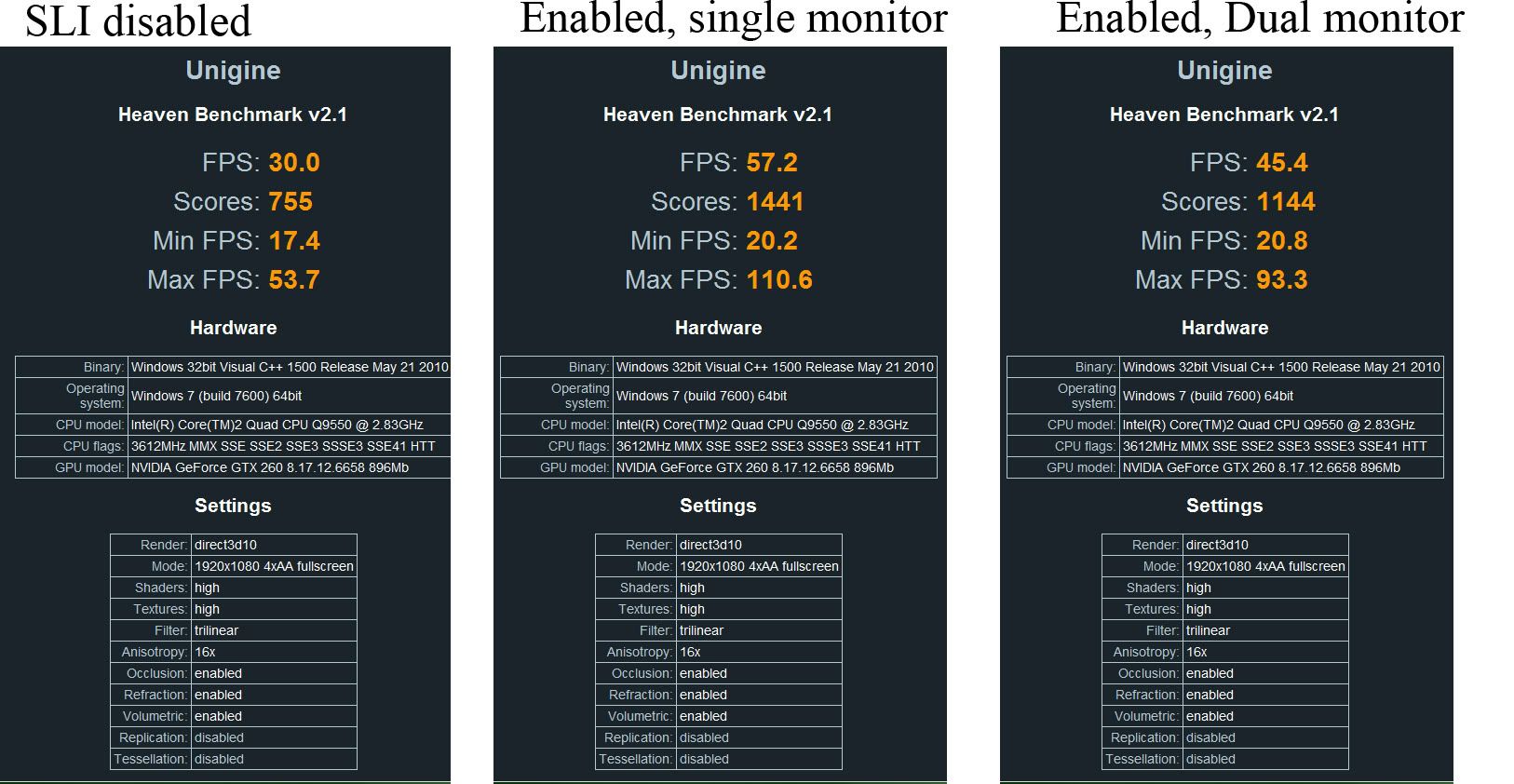Click Unigine title in single monitor panel
This screenshot has height=784, width=1514.
(718, 71)
